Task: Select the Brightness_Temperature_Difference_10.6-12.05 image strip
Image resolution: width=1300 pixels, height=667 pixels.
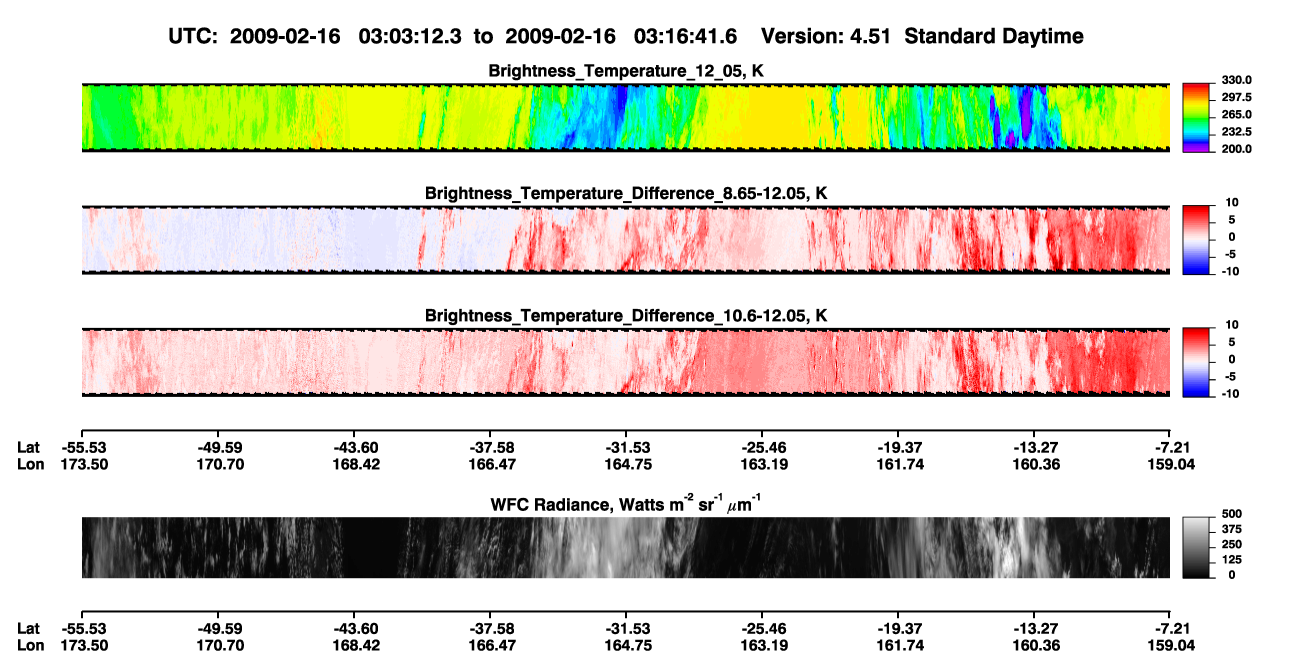Action: (x=625, y=362)
